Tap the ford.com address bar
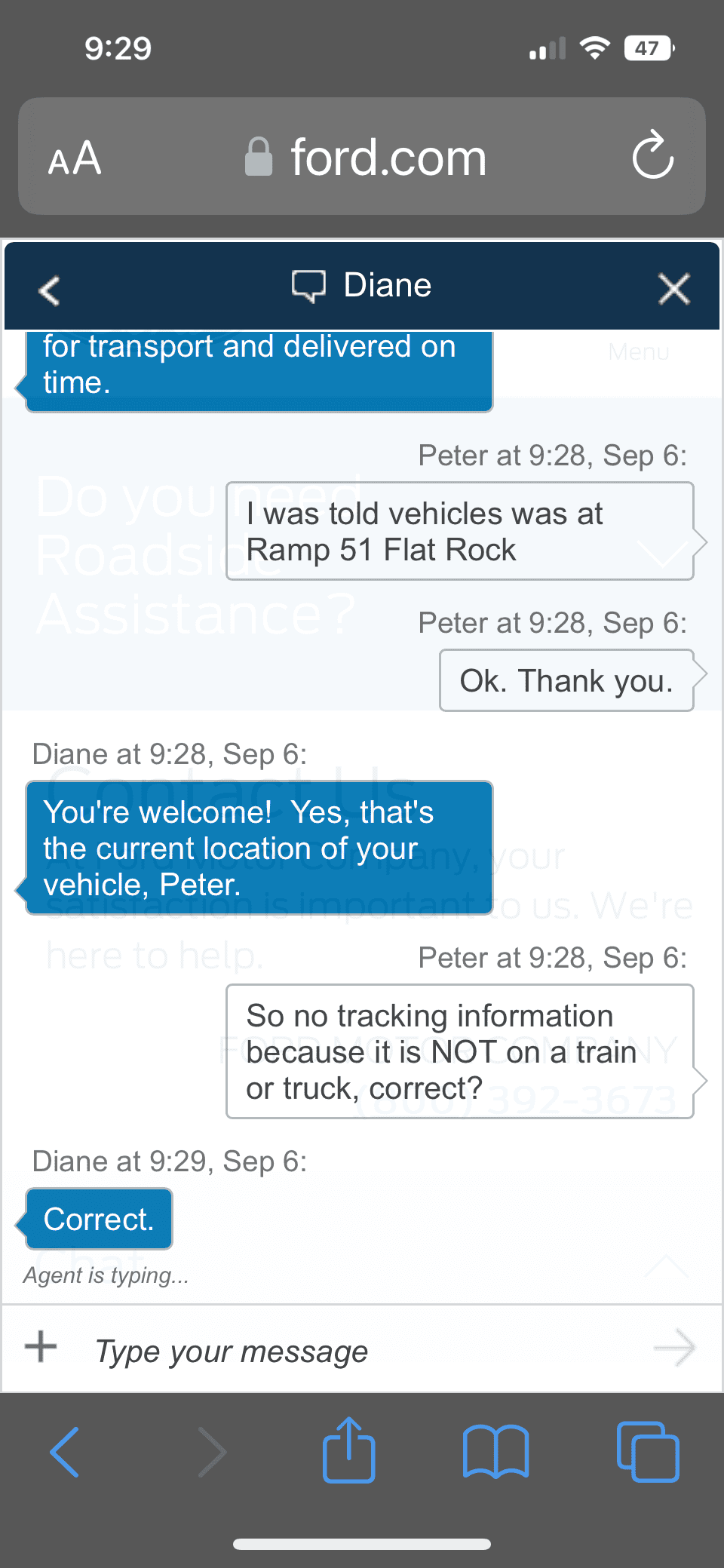The image size is (724, 1568). point(388,158)
